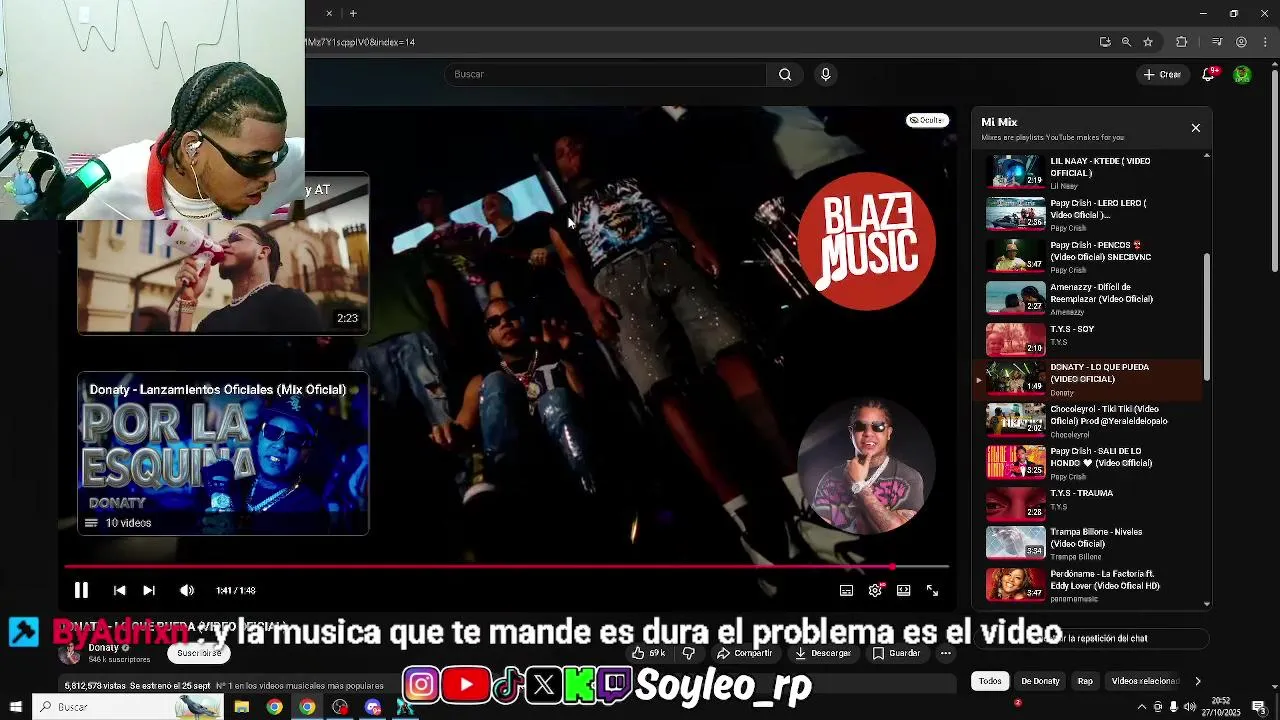The width and height of the screenshot is (1280, 720).
Task: Select the Videos relacionados chip
Action: click(x=1144, y=681)
